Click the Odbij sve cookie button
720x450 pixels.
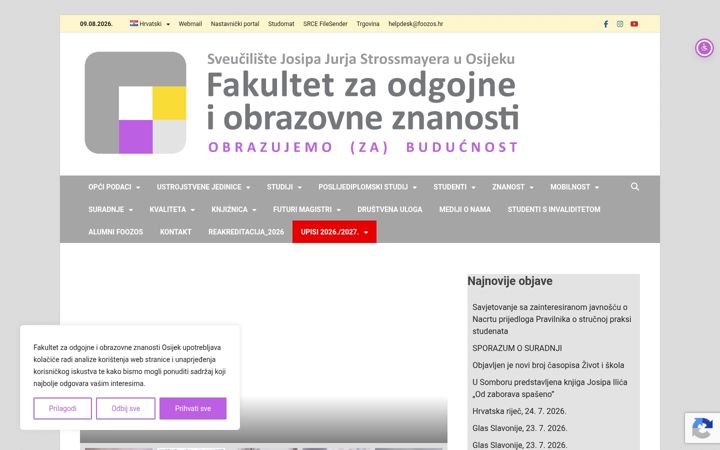coord(126,408)
